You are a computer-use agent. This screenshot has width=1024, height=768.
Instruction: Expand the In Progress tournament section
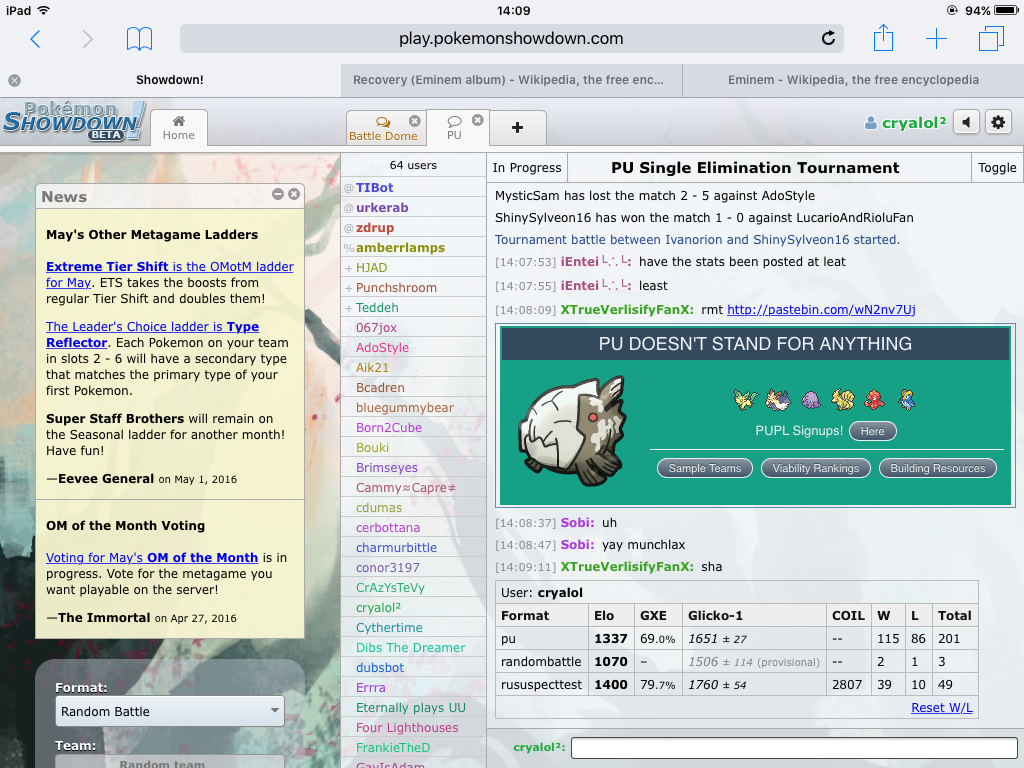pyautogui.click(x=527, y=168)
